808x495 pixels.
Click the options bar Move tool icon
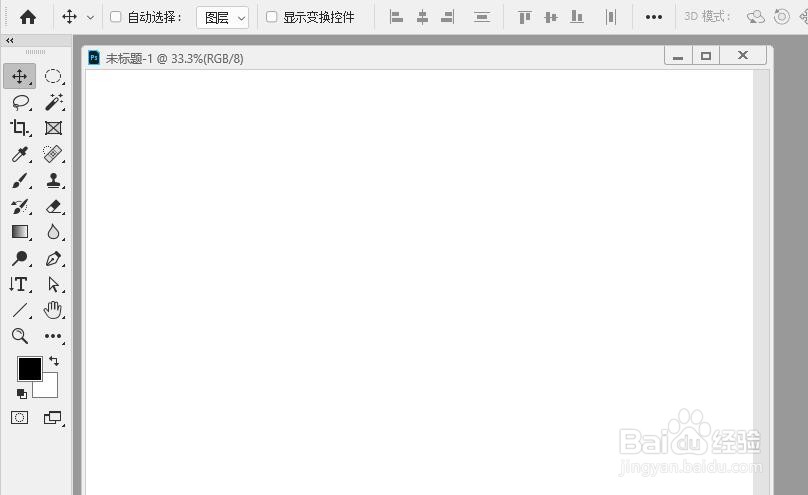tap(70, 17)
